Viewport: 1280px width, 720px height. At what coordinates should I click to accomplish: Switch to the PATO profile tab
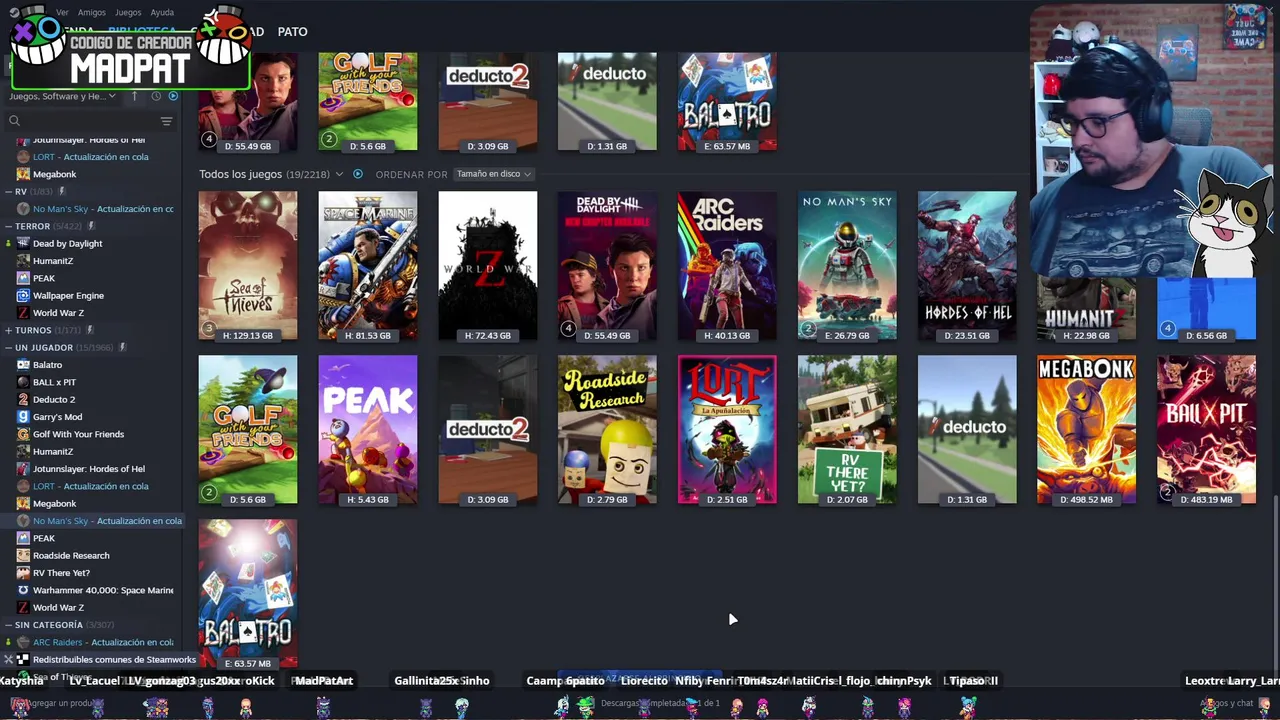(x=292, y=32)
